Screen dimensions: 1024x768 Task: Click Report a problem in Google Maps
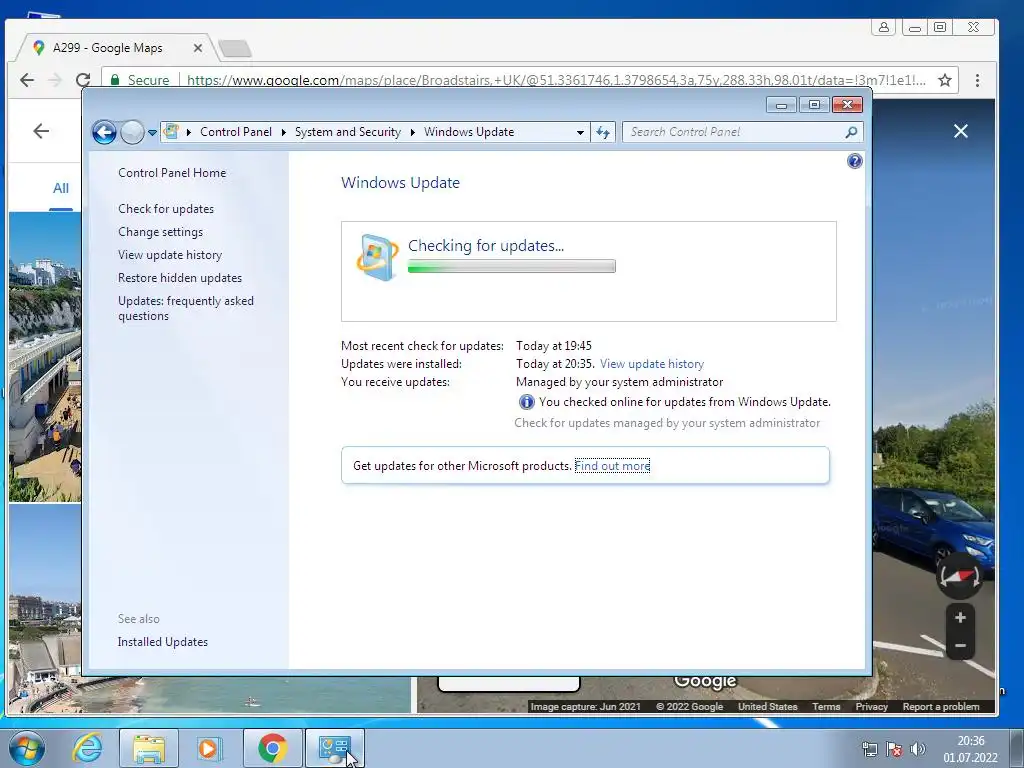click(x=940, y=707)
